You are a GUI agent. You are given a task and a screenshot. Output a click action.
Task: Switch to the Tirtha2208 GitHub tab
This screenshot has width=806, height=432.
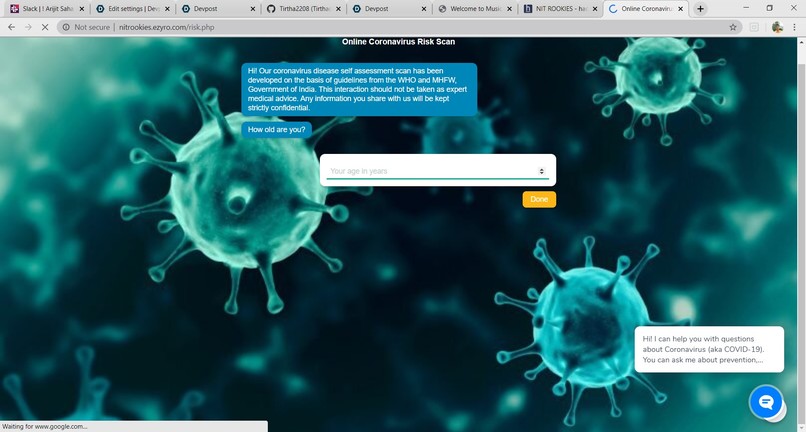[x=304, y=9]
